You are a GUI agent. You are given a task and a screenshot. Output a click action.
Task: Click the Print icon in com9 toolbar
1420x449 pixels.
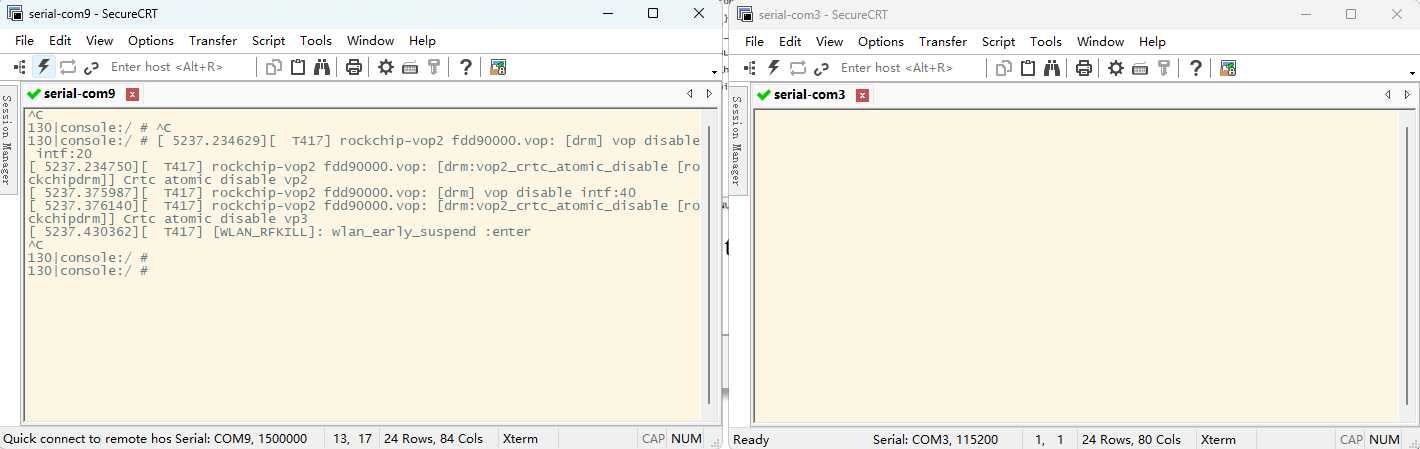[x=354, y=67]
